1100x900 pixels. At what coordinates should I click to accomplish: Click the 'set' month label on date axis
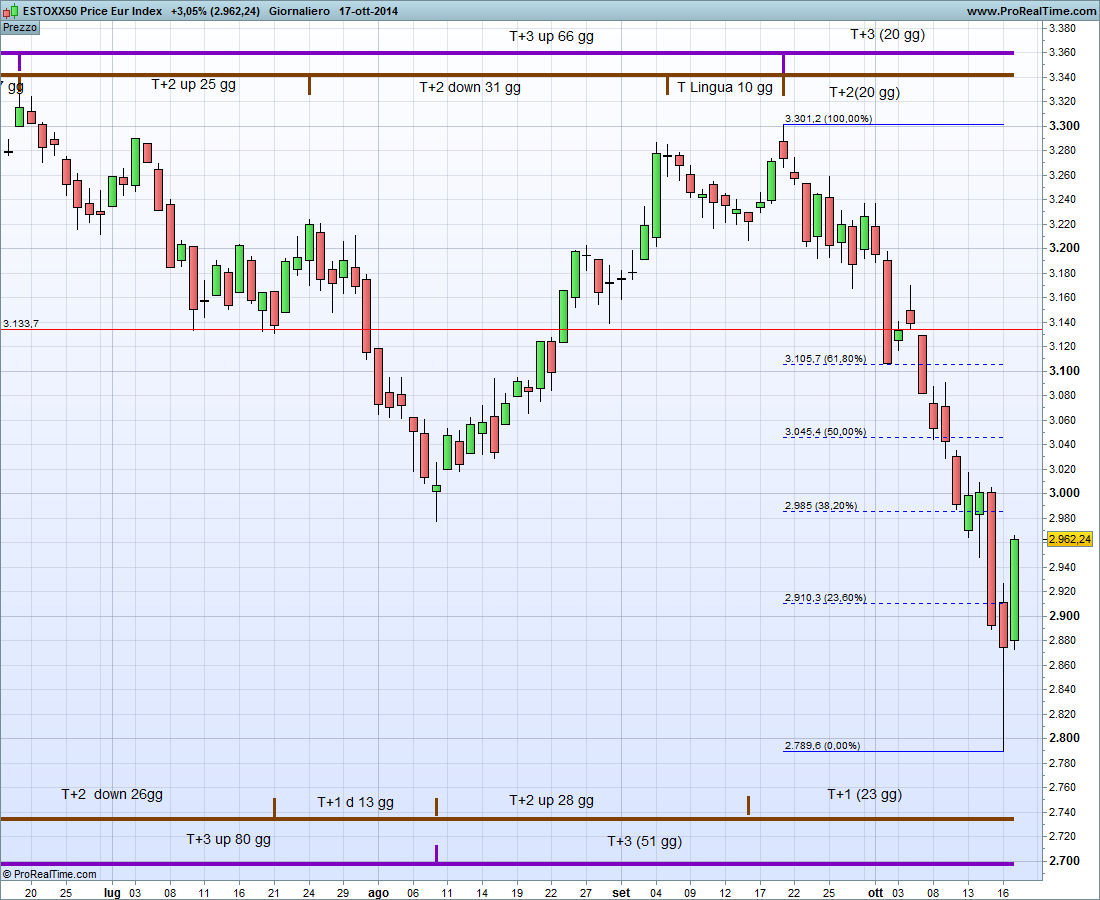click(621, 893)
